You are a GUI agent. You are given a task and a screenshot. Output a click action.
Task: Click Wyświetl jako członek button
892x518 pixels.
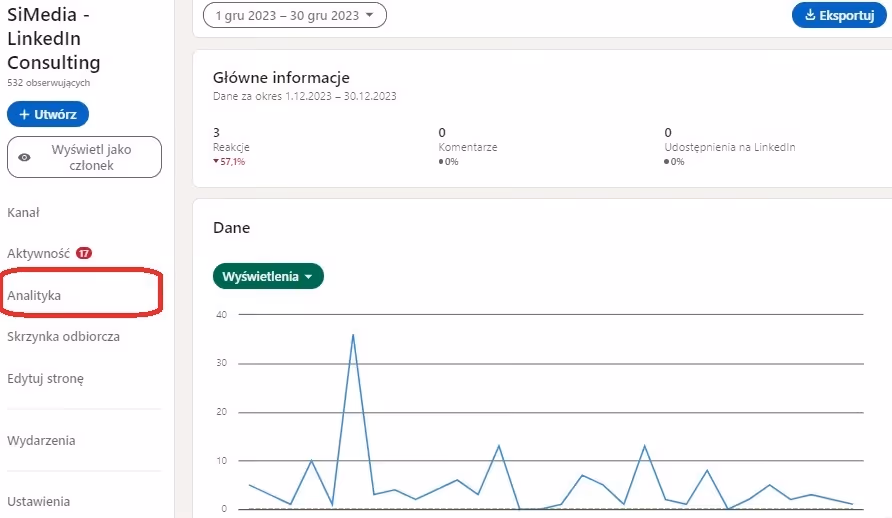pos(84,157)
